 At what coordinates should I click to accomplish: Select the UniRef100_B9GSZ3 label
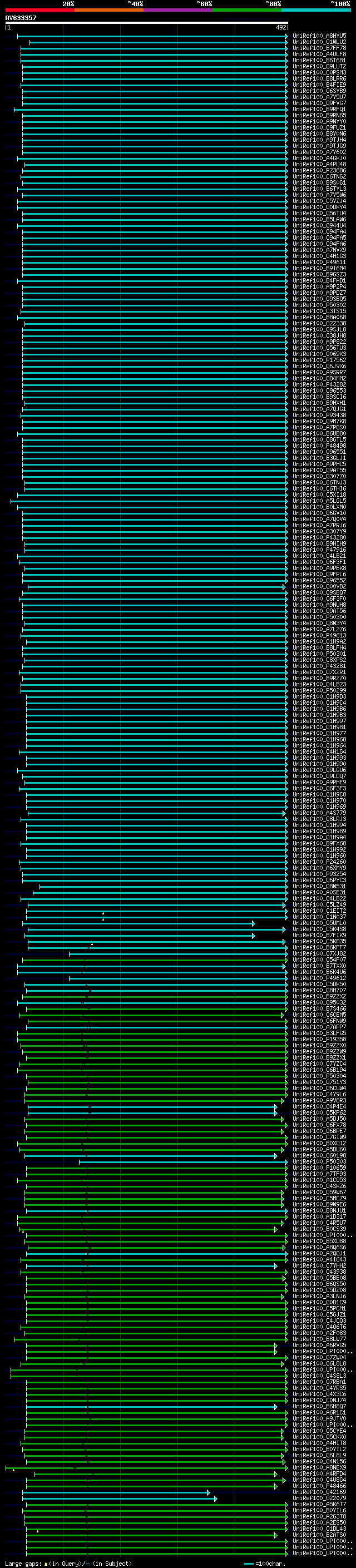319,275
